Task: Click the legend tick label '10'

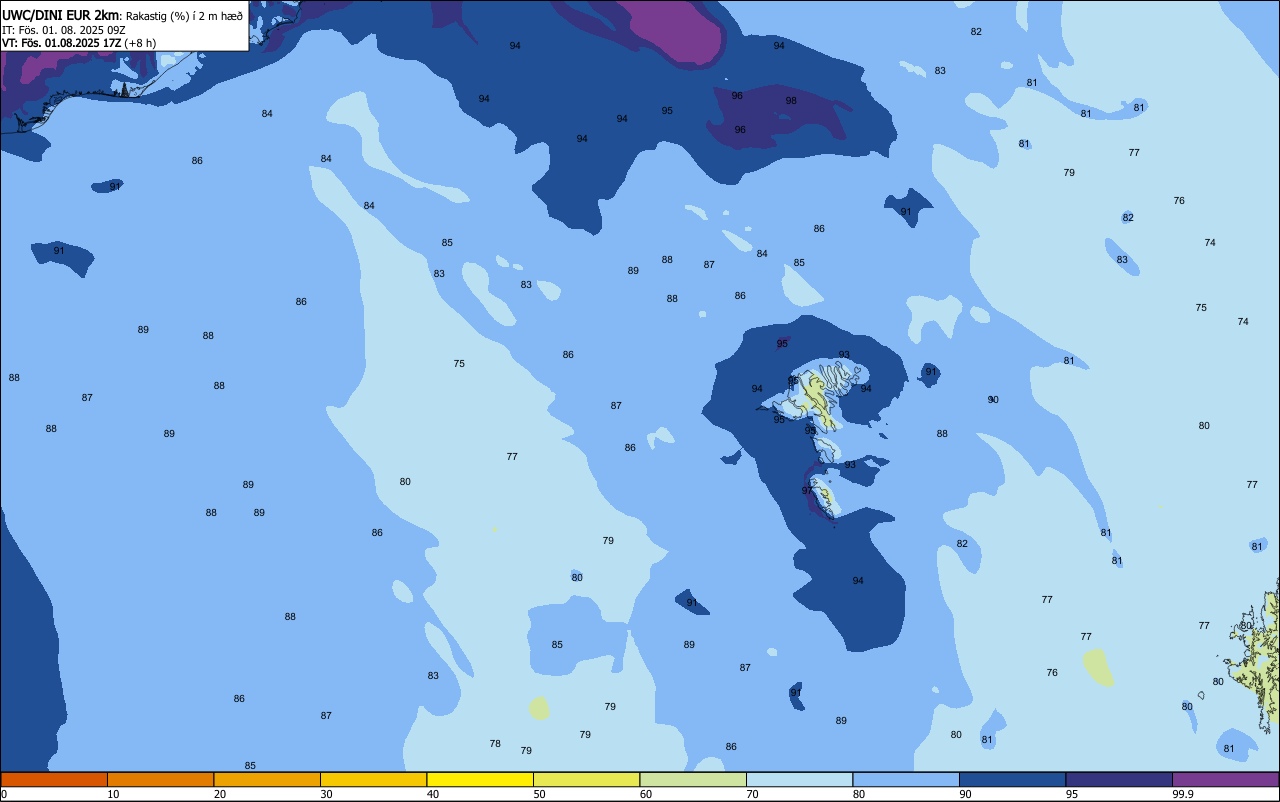Action: point(113,794)
